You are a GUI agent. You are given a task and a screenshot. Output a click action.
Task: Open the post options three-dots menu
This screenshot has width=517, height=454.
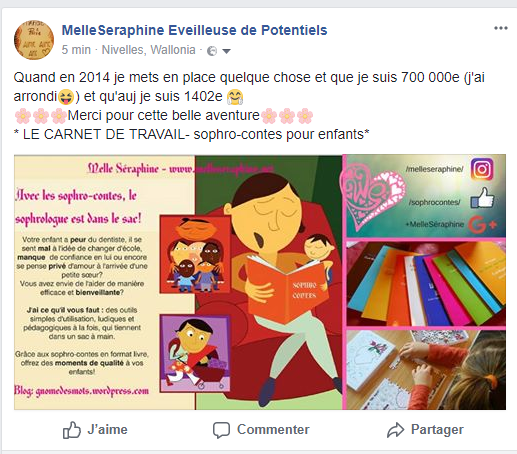tap(501, 28)
